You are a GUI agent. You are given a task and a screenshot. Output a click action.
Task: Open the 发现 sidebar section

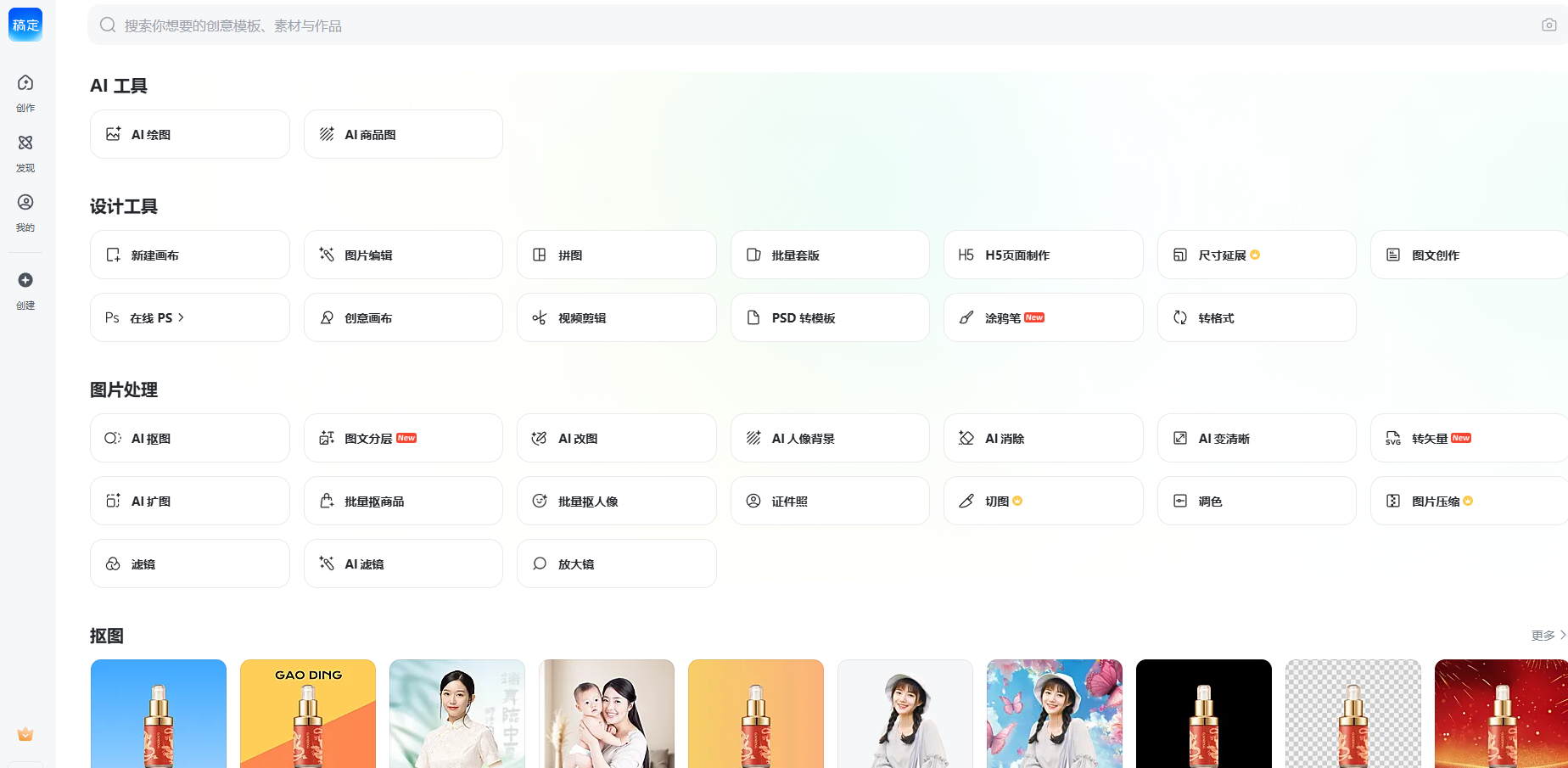[x=25, y=153]
